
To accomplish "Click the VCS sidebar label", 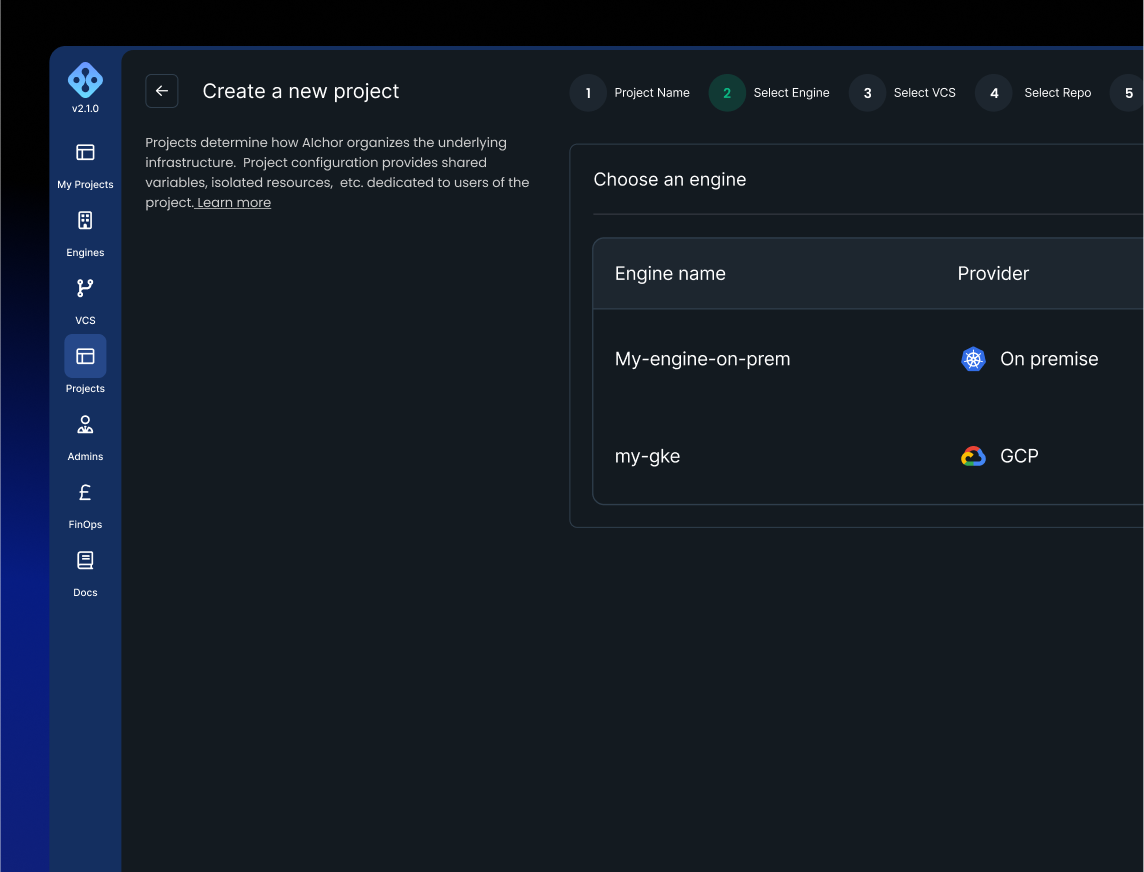I will (85, 320).
